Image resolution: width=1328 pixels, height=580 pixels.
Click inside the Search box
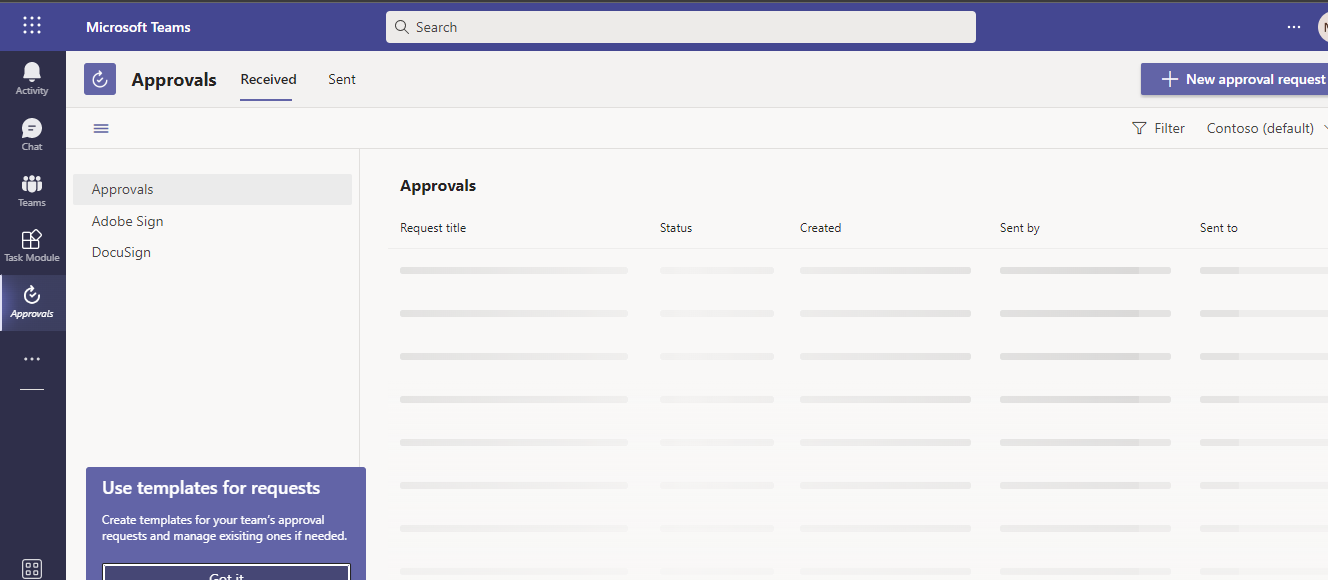[681, 27]
